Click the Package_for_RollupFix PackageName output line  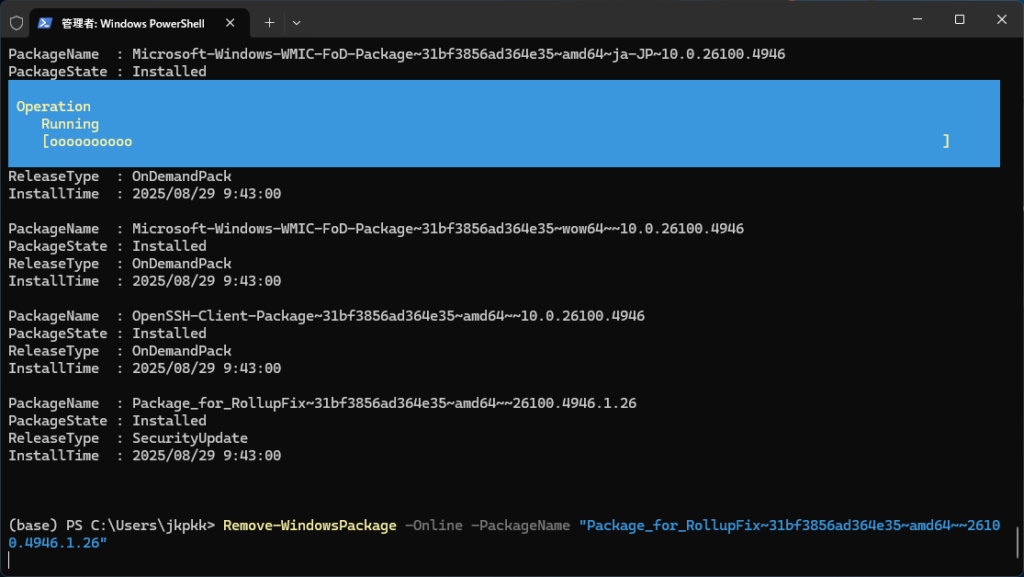(x=322, y=403)
